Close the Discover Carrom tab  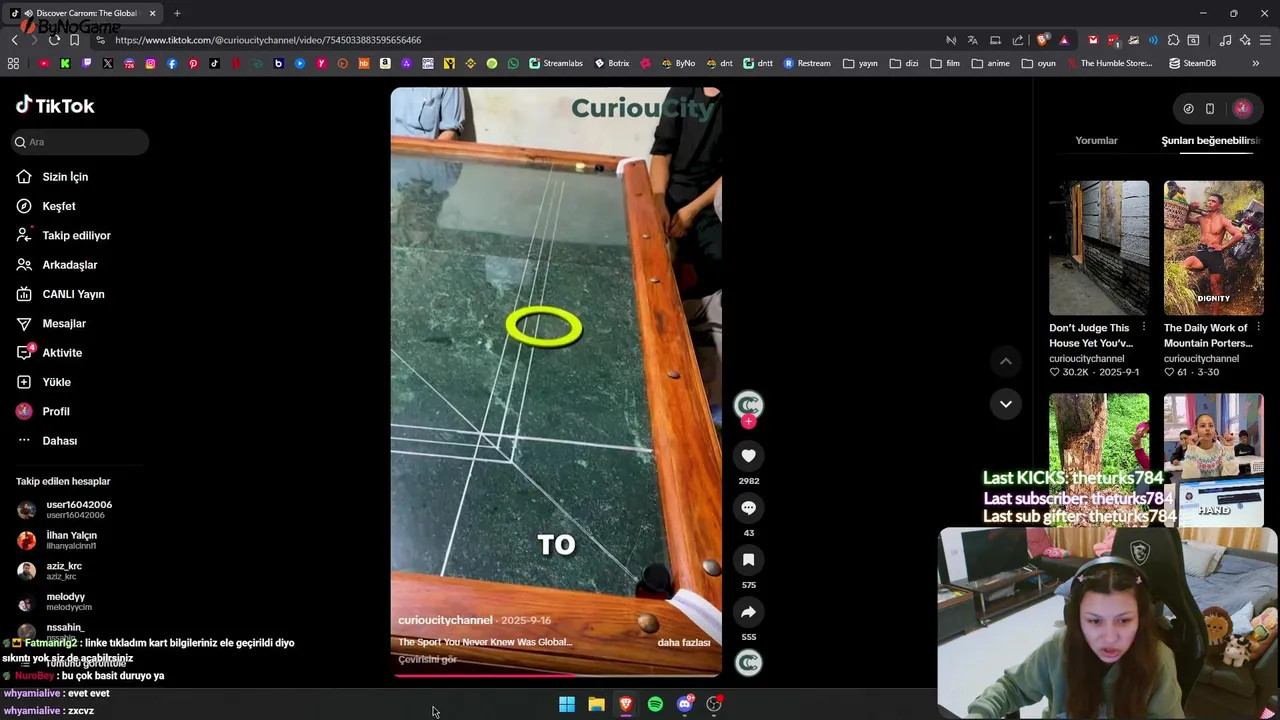[153, 13]
